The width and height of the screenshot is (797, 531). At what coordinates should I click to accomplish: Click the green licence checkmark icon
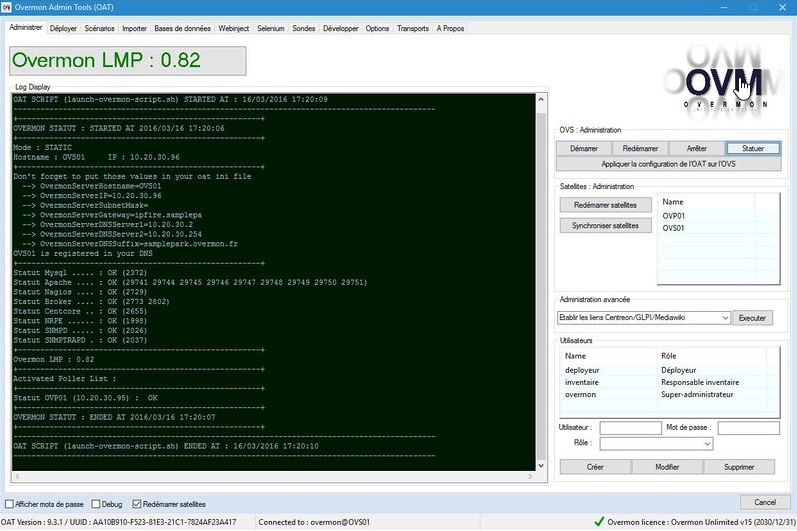pos(598,522)
